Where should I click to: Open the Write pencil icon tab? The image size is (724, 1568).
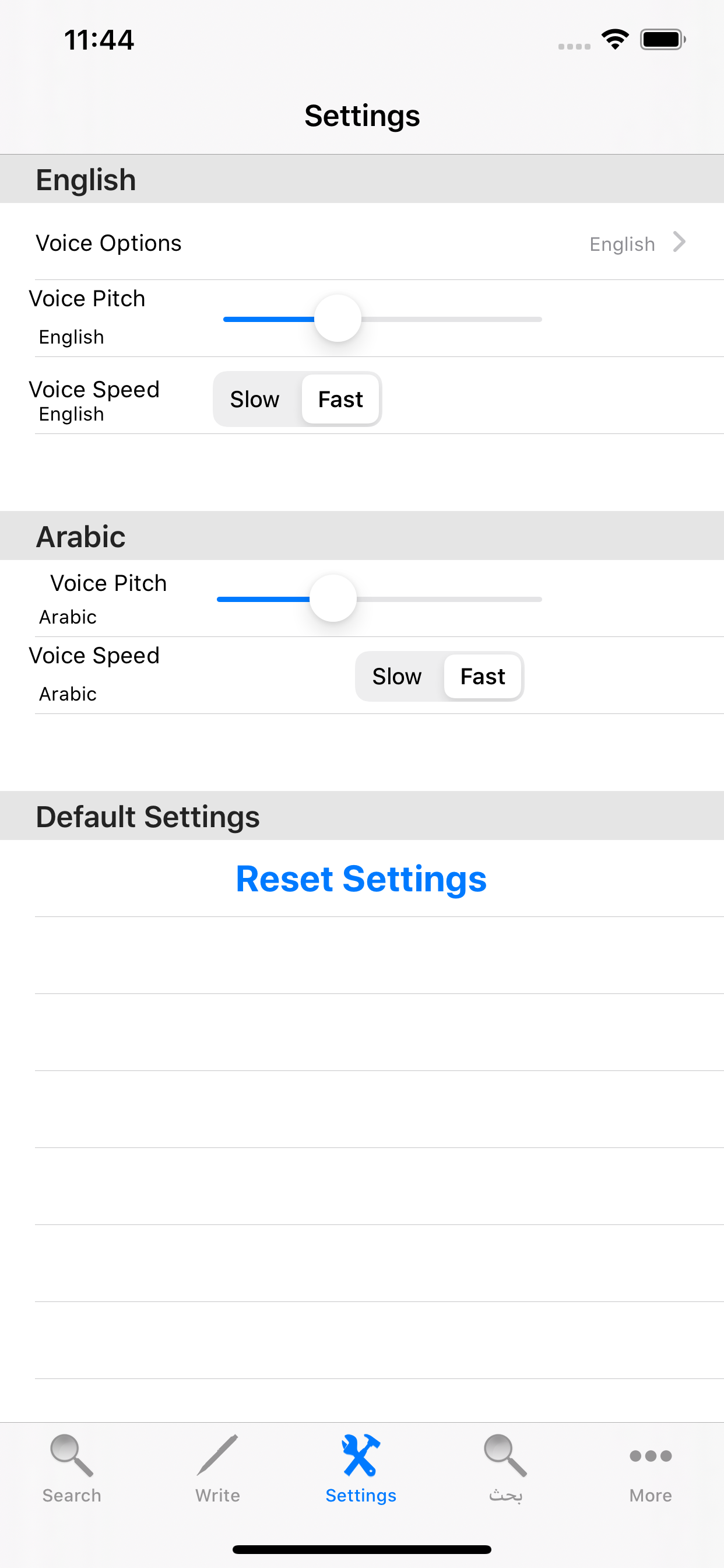click(217, 1455)
